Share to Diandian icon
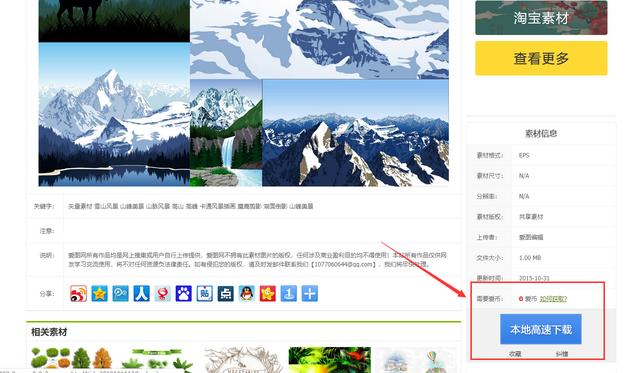 pyautogui.click(x=226, y=293)
